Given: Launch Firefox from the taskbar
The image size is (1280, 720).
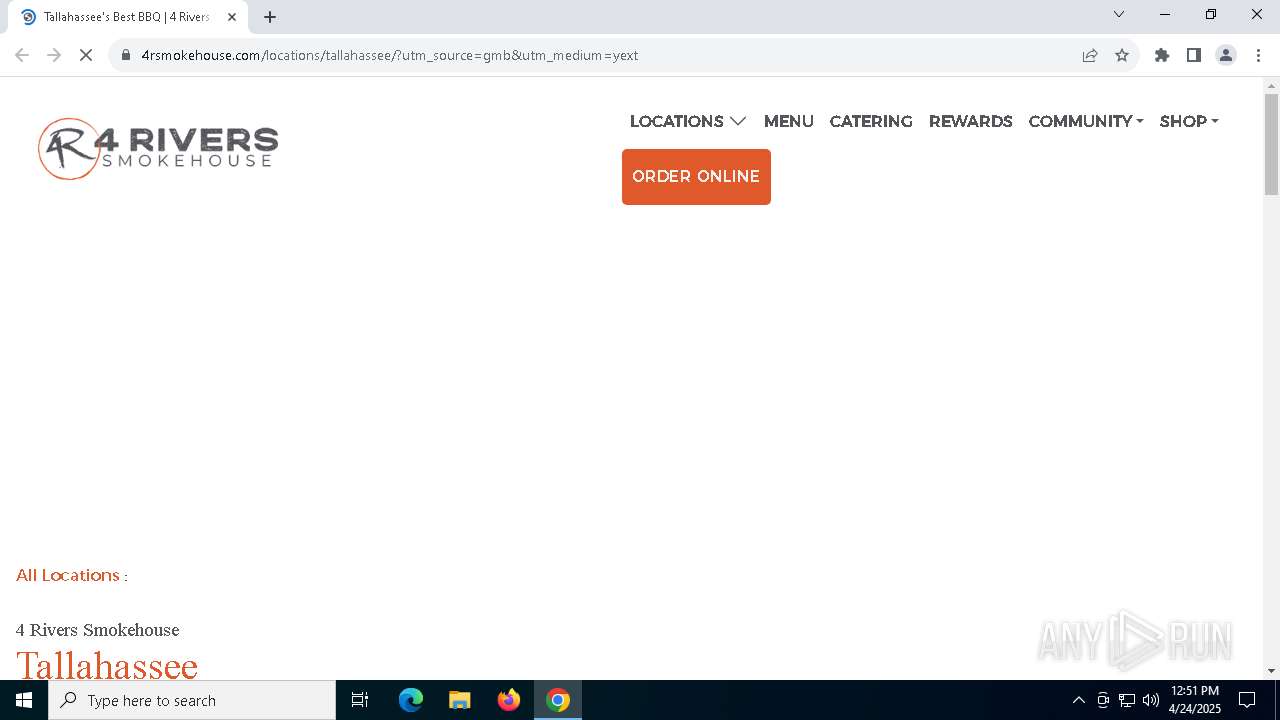Looking at the screenshot, I should click(509, 700).
